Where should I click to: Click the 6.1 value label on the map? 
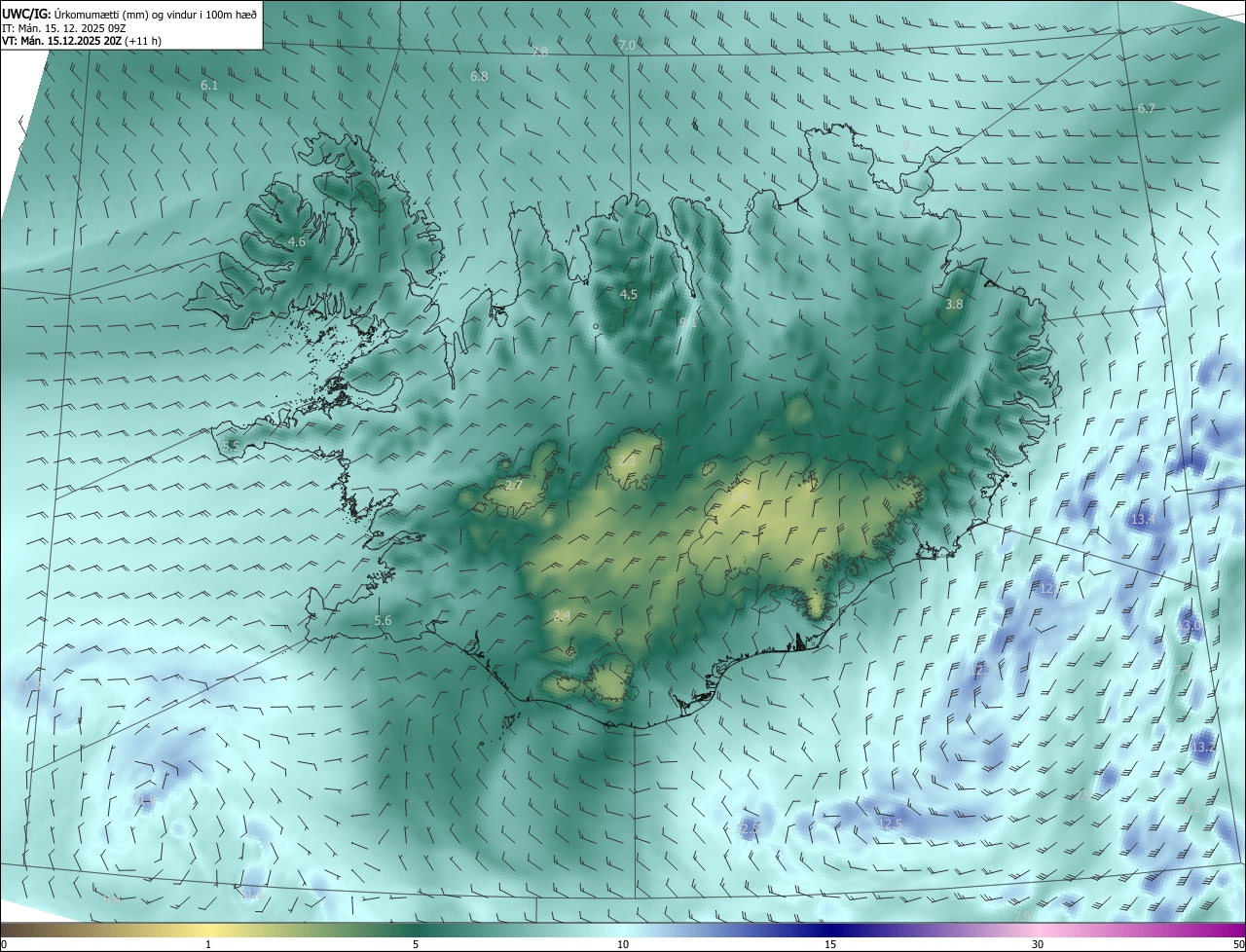coord(209,86)
